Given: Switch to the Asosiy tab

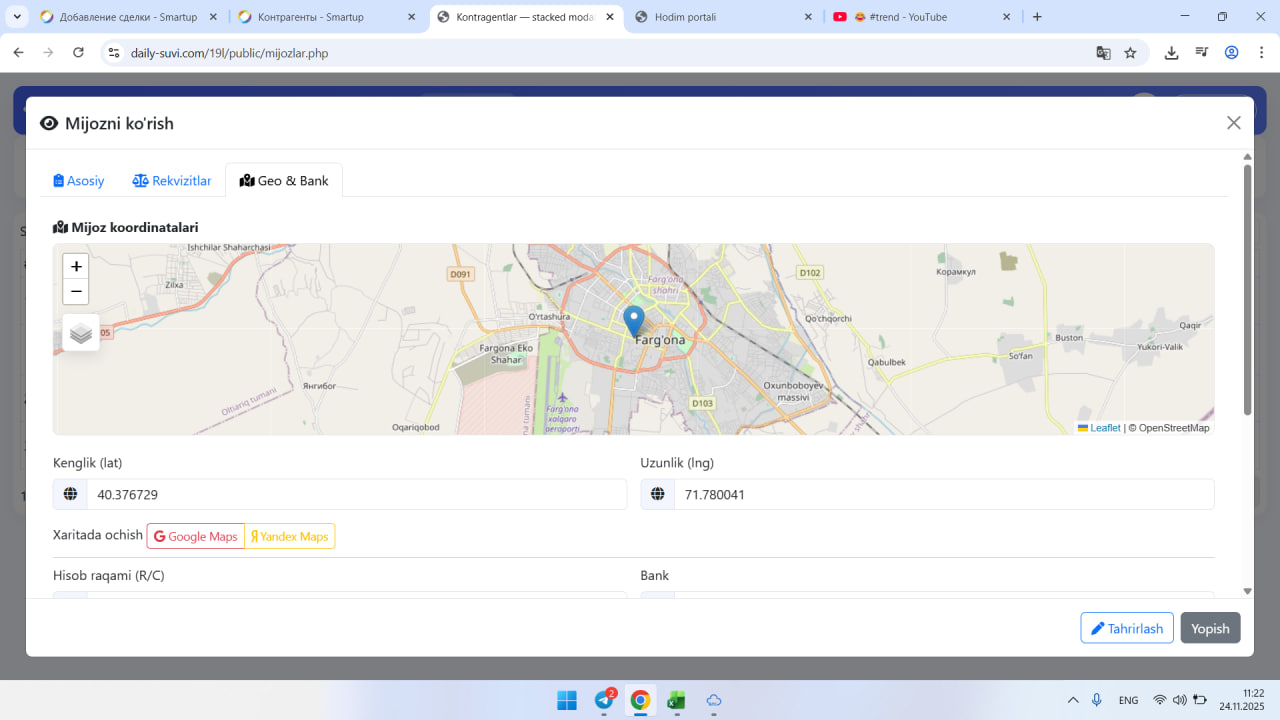Looking at the screenshot, I should [79, 181].
